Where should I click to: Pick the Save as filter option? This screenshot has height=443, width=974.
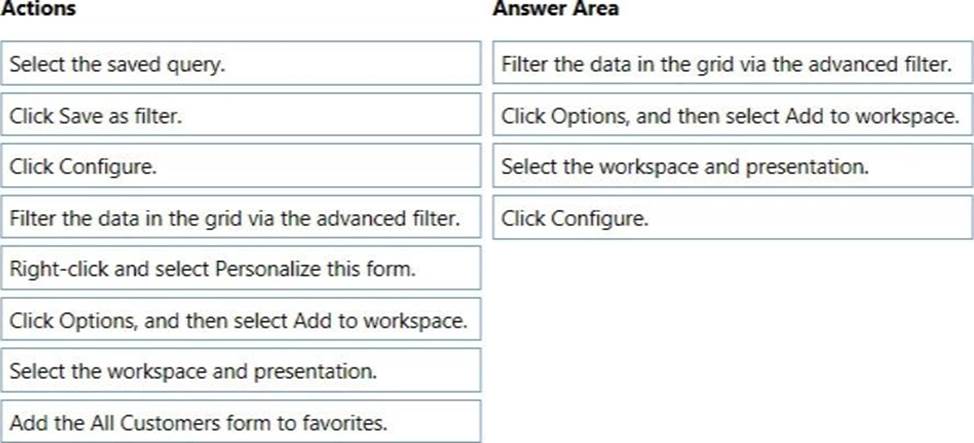point(241,115)
